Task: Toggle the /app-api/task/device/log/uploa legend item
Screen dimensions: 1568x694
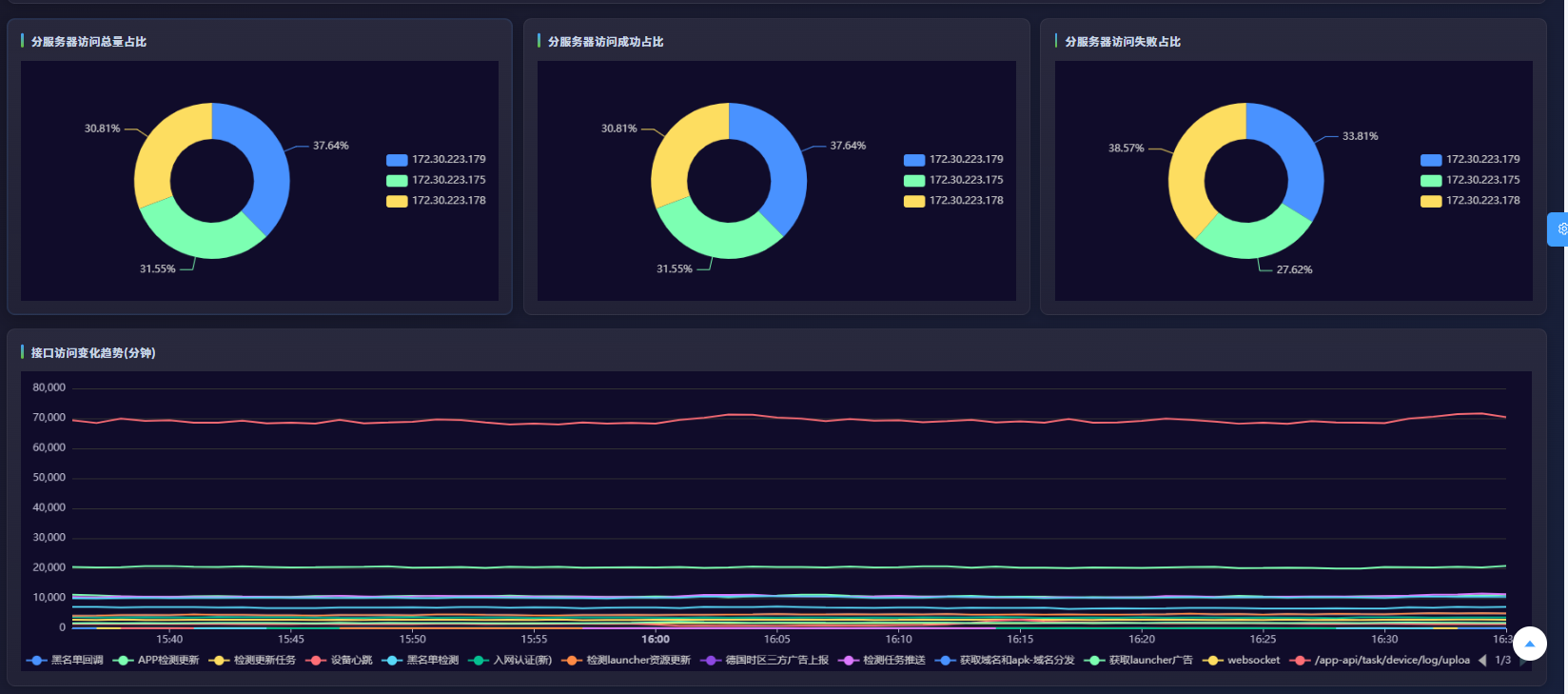Action: click(1380, 660)
